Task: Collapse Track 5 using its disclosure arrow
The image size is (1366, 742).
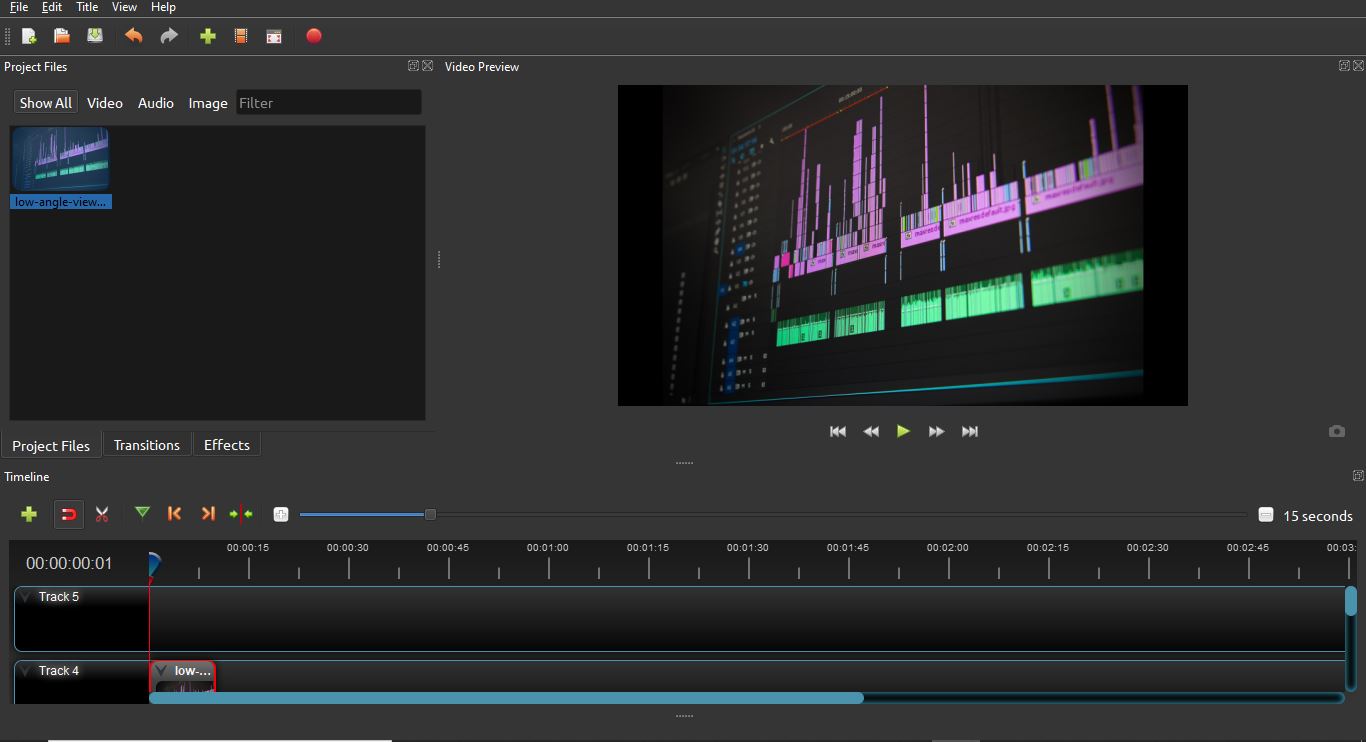Action: pyautogui.click(x=27, y=596)
